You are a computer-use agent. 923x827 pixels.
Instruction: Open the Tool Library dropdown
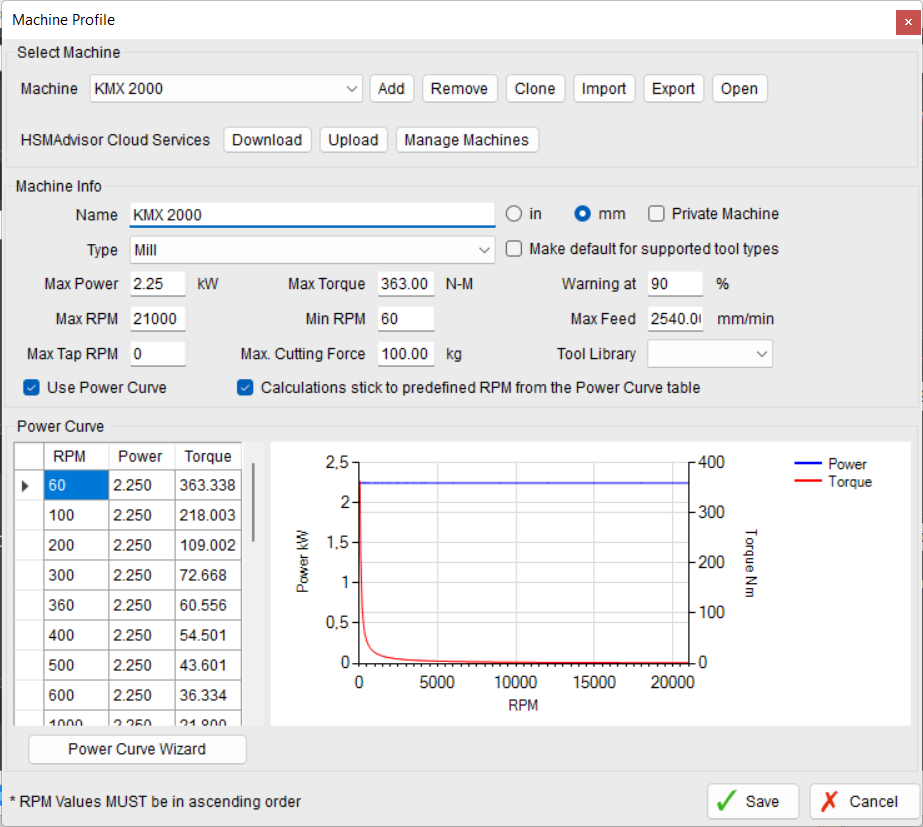[762, 354]
